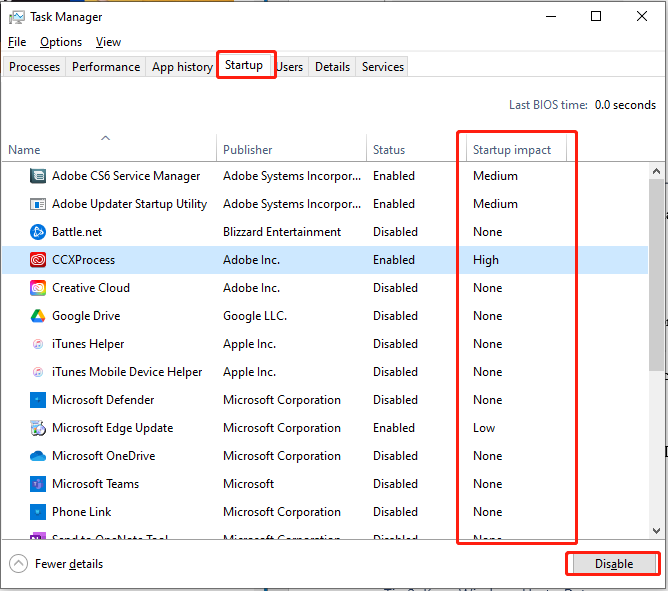This screenshot has height=591, width=668.
Task: Click Disabled status of Microsoft OneDrive
Action: pos(395,456)
